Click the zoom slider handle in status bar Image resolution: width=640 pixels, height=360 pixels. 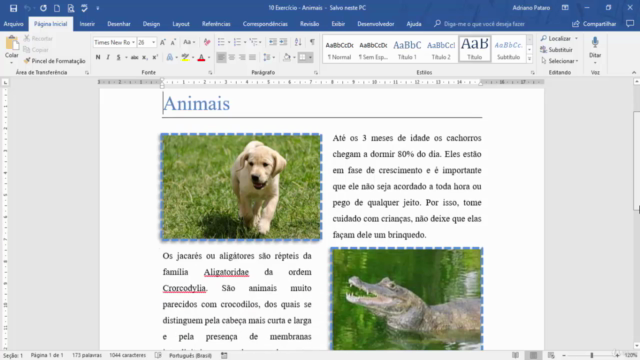(x=591, y=356)
